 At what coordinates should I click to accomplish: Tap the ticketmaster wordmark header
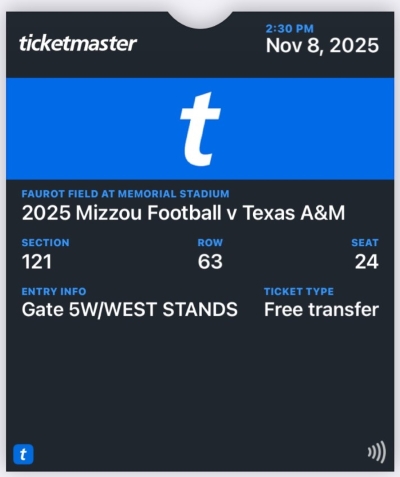(78, 43)
